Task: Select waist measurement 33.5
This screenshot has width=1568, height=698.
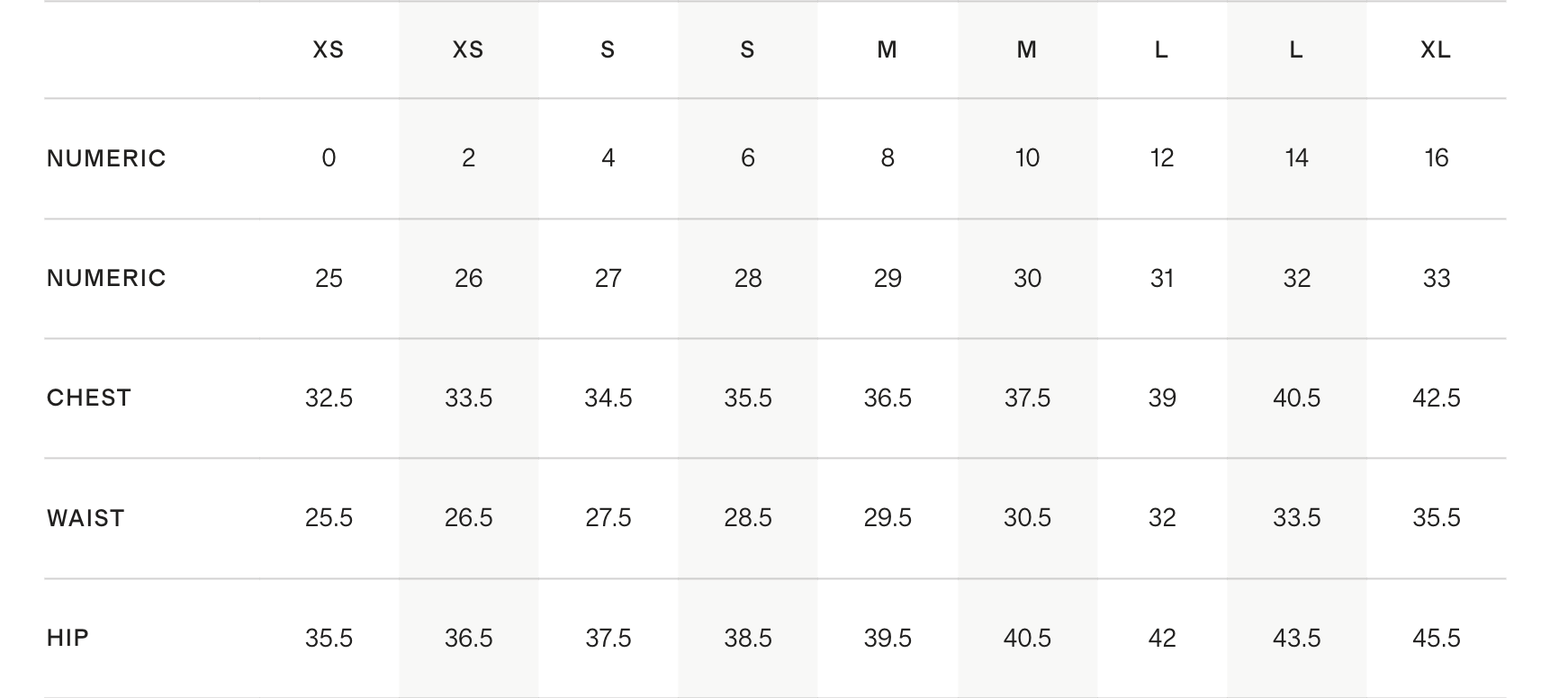Action: point(1296,518)
